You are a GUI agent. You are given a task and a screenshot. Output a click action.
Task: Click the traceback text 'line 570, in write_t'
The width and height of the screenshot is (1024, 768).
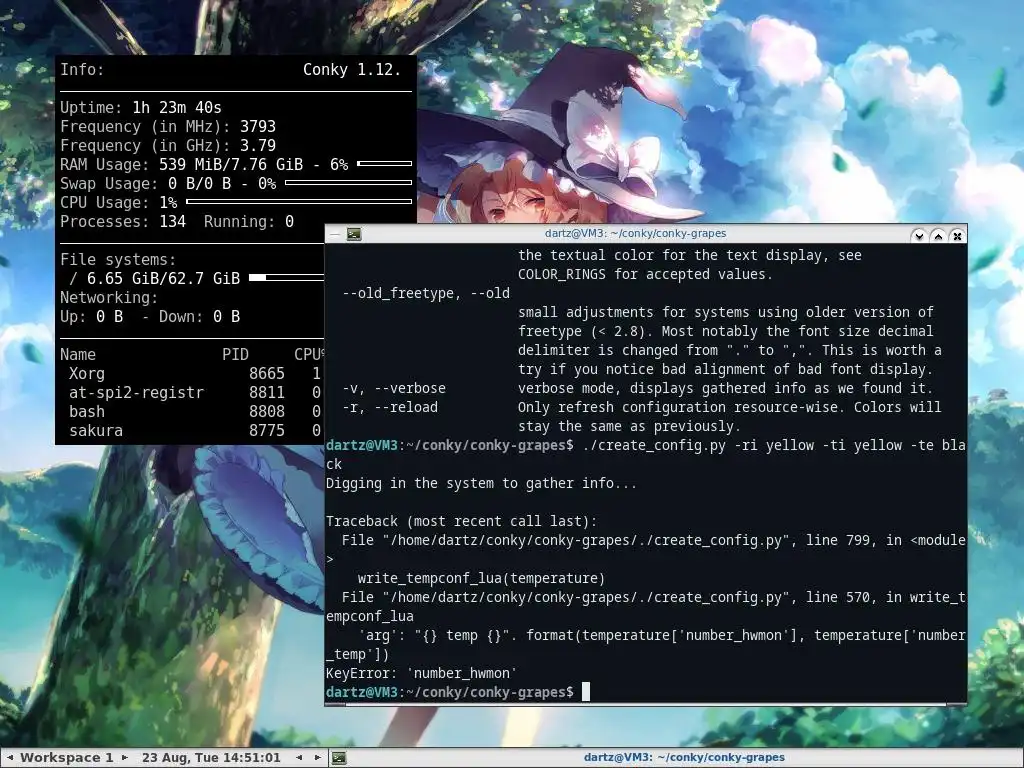coord(886,597)
